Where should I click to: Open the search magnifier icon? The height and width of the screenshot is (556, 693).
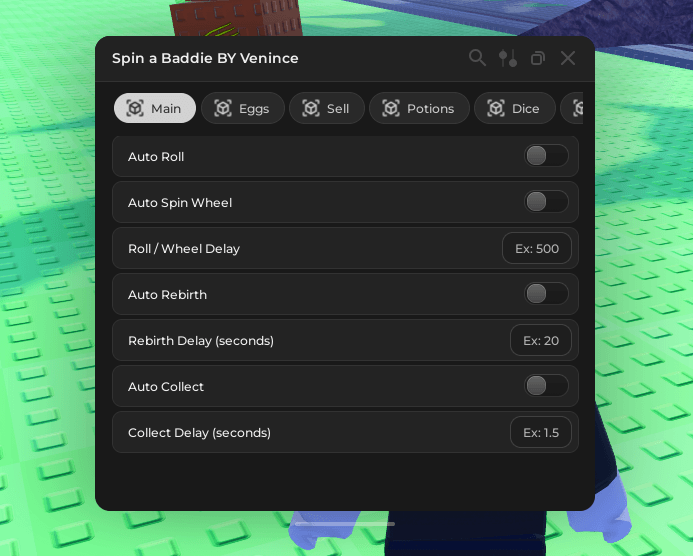tap(477, 58)
